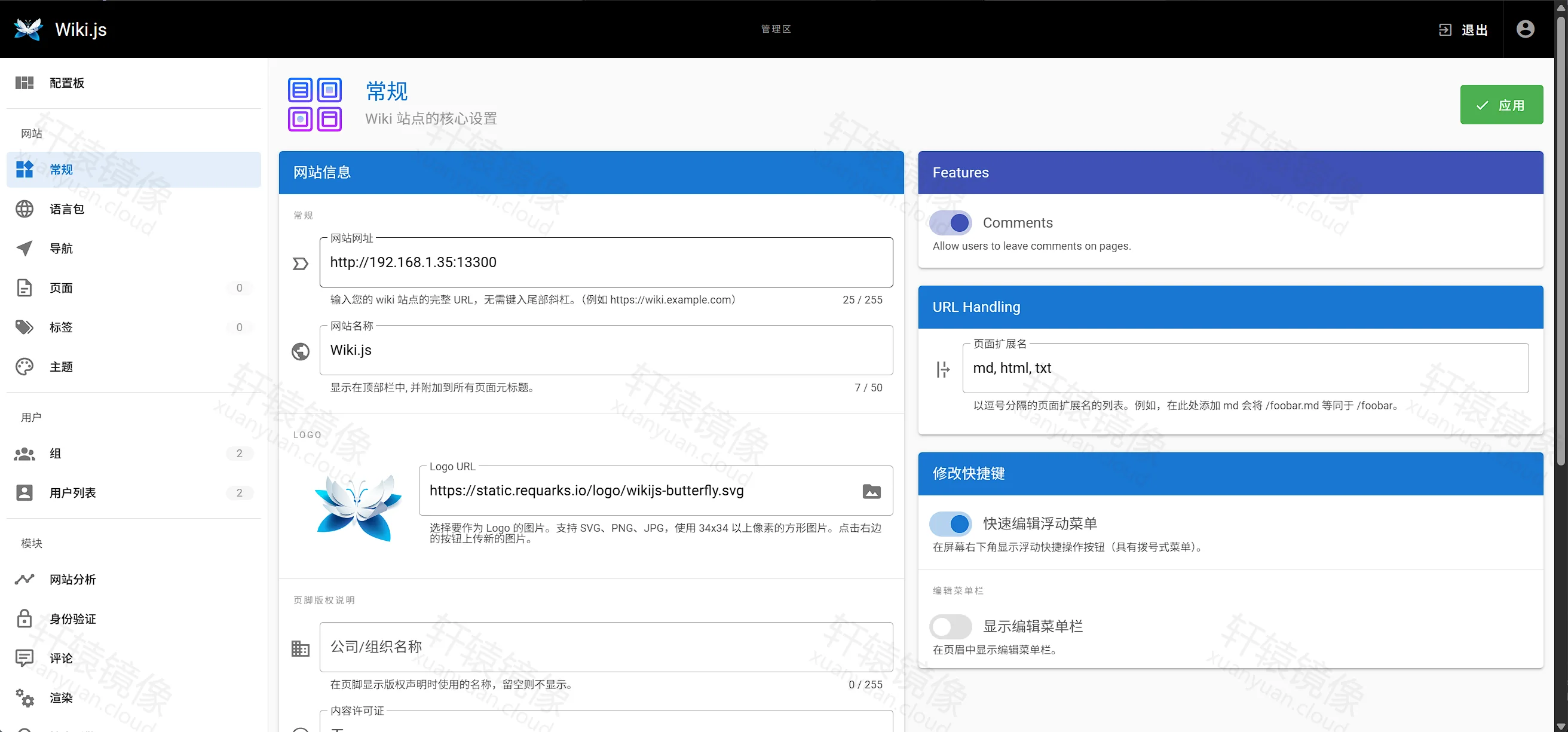The width and height of the screenshot is (1568, 732).
Task: Click the building icon beside 公司/组织名称
Action: click(x=300, y=648)
